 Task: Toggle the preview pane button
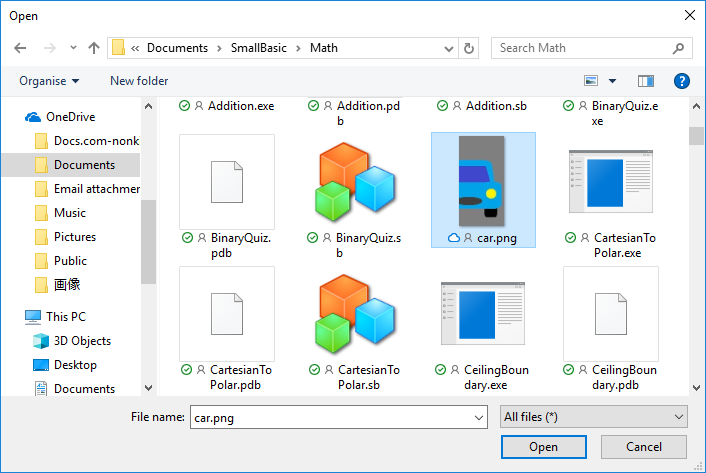click(x=646, y=81)
